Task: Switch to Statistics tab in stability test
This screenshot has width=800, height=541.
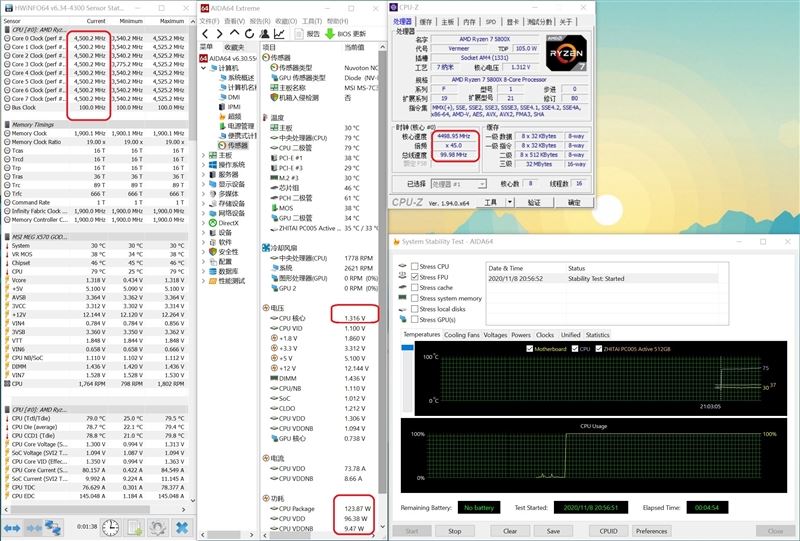Action: pyautogui.click(x=597, y=335)
